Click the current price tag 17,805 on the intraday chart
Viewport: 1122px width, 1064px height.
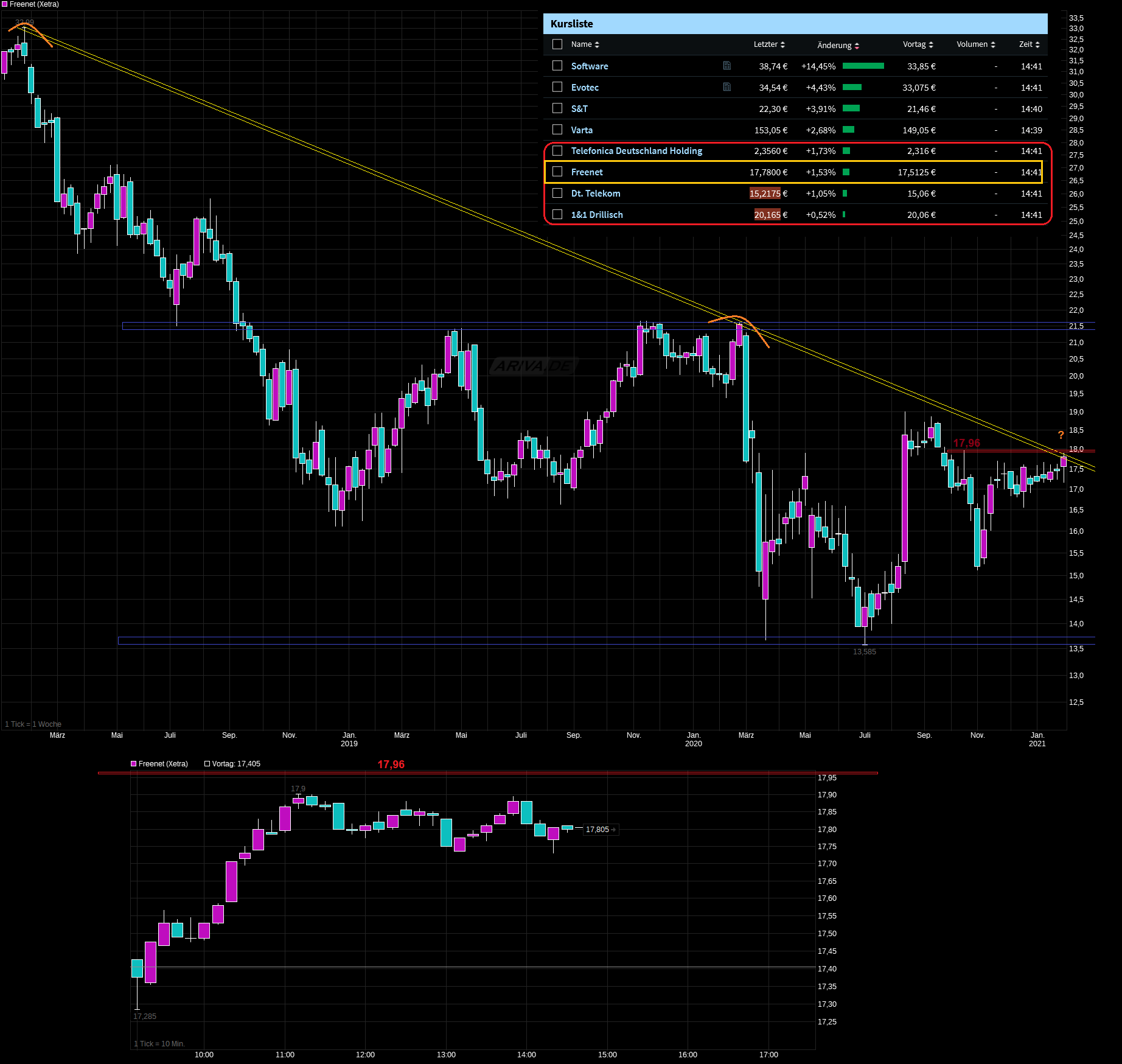[601, 829]
